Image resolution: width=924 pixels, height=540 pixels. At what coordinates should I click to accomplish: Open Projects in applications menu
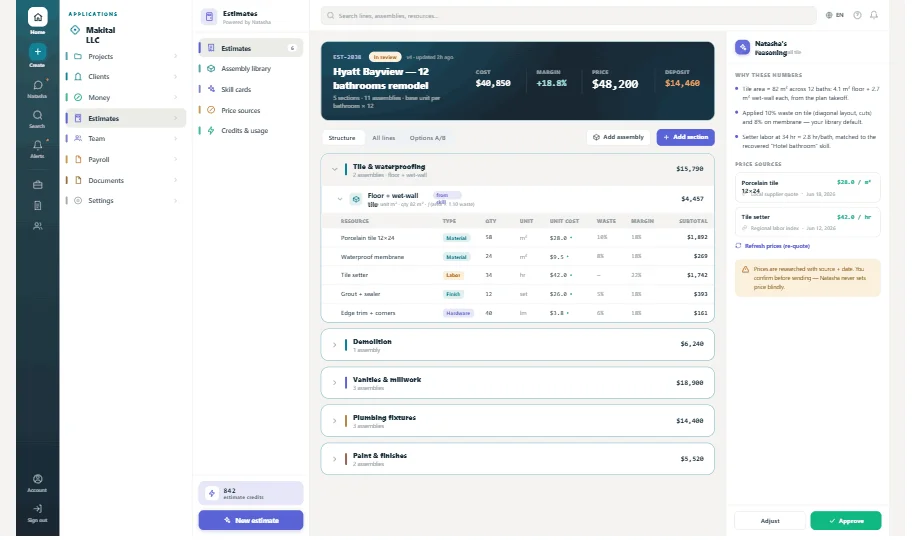coord(126,57)
